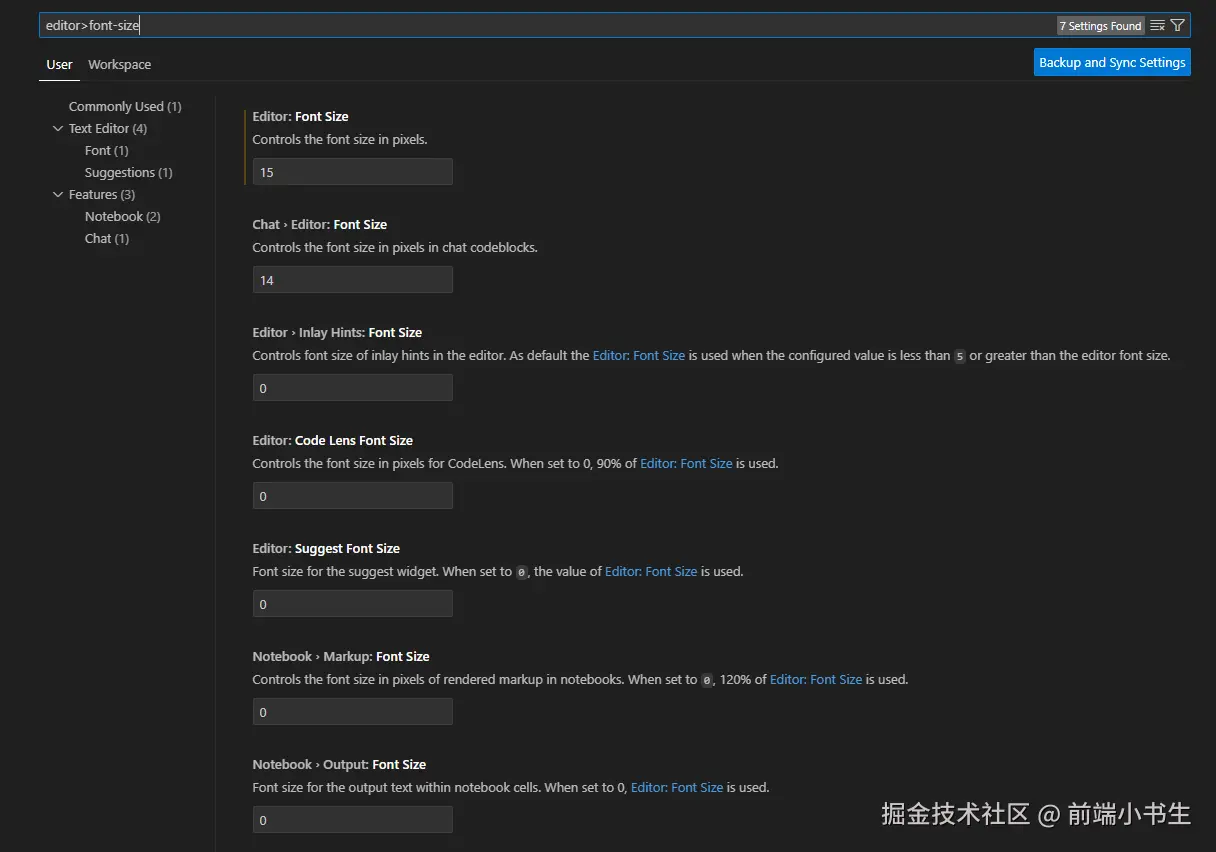The height and width of the screenshot is (852, 1216).
Task: Switch to the Workspace settings tab
Action: [119, 64]
